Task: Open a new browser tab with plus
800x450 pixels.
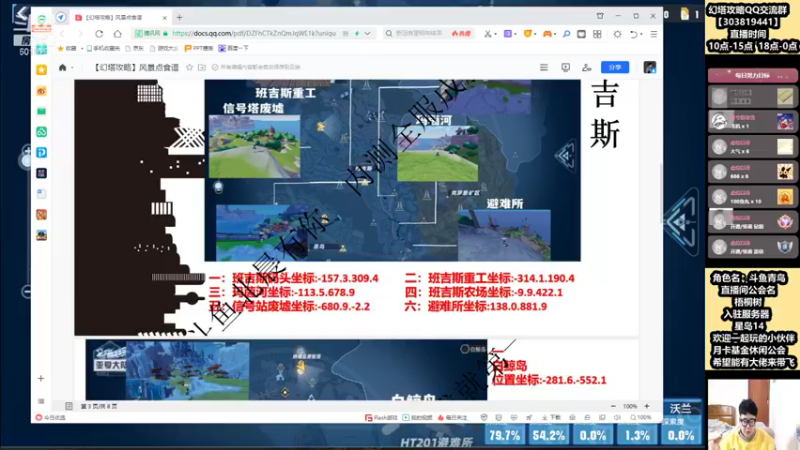Action: 180,17
